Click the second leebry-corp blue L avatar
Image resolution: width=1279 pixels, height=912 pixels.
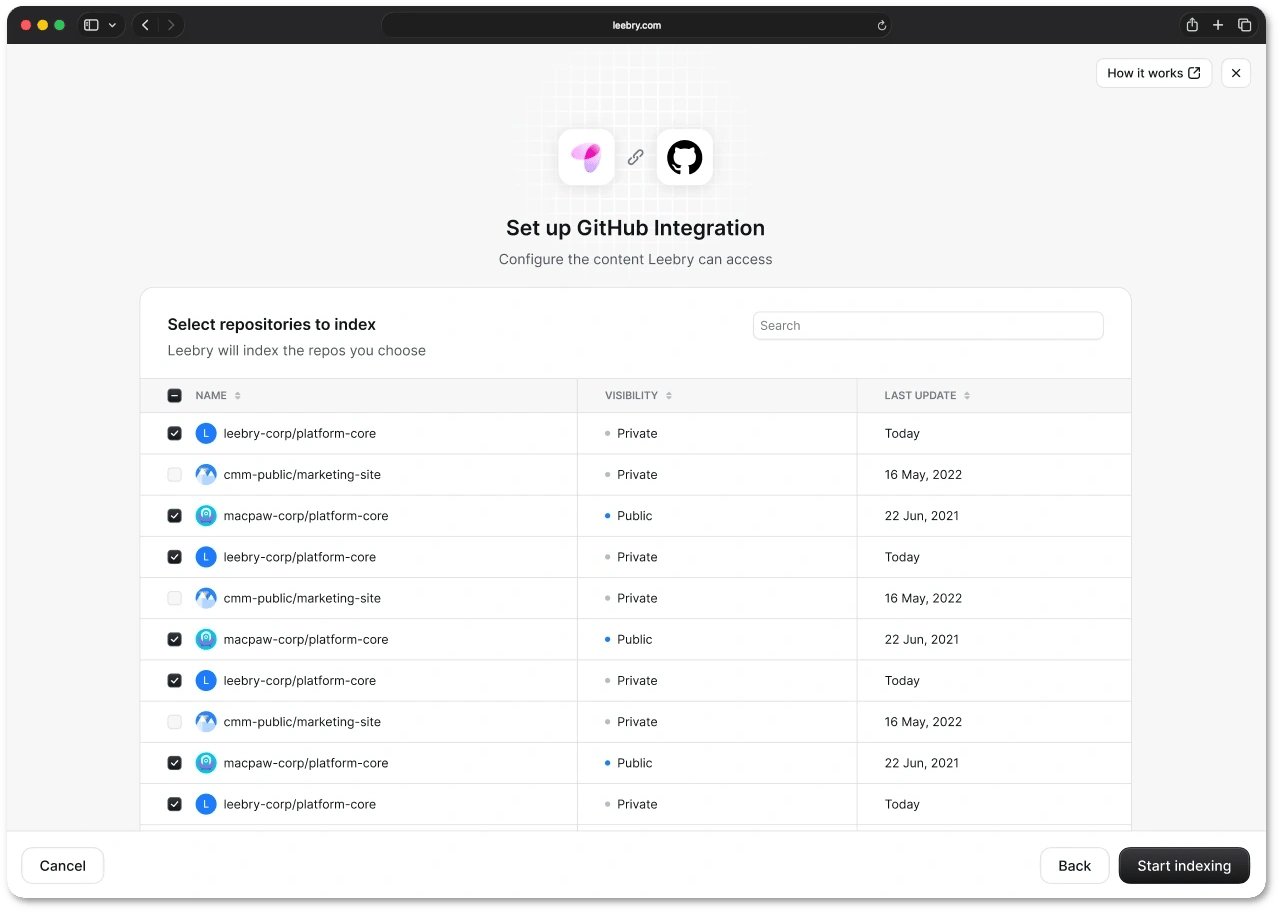pos(206,557)
